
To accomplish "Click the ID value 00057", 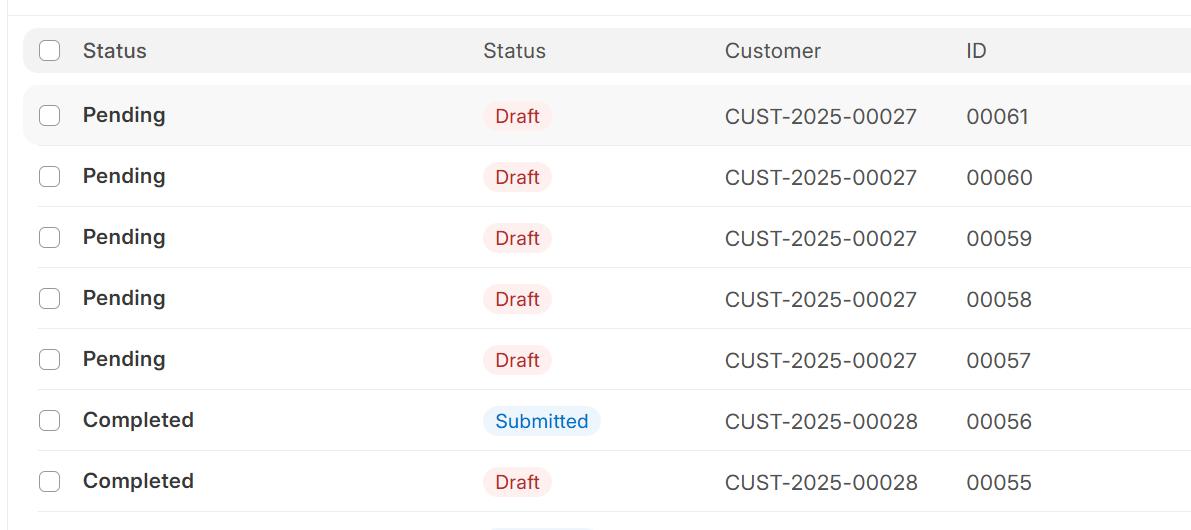I will click(999, 360).
